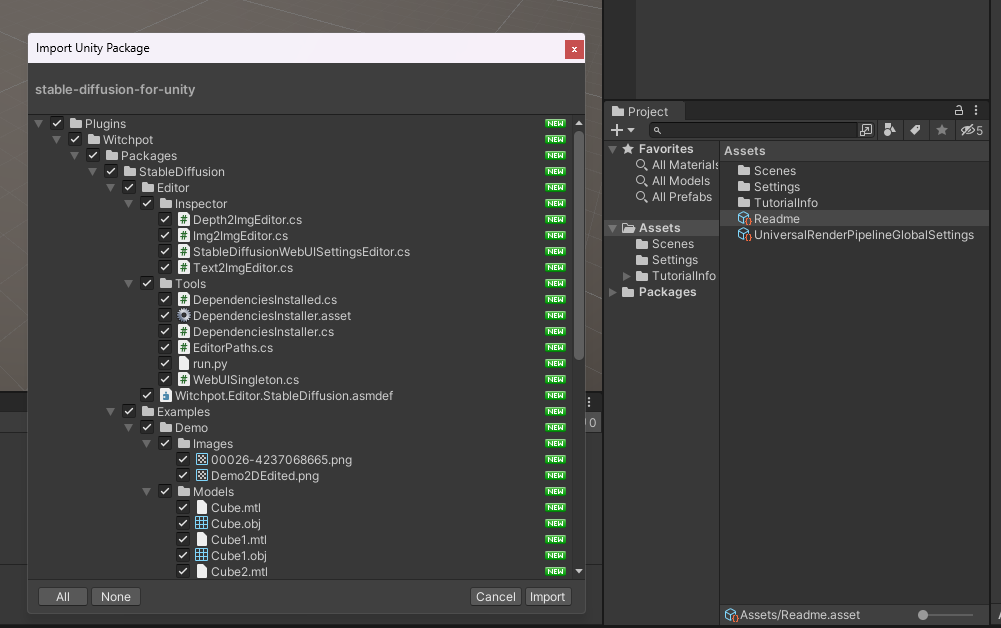Viewport: 1001px width, 628px height.
Task: Collapse the Packages folder in import tree
Action: coord(74,156)
